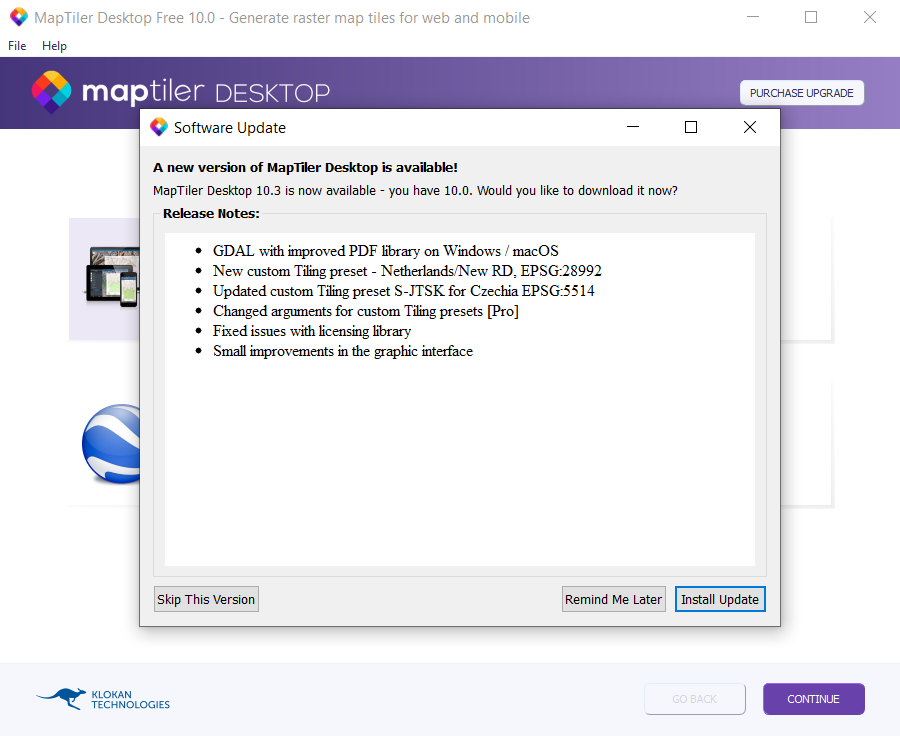Click Install Update to download version 10.3
This screenshot has height=736, width=900.
pyautogui.click(x=720, y=598)
